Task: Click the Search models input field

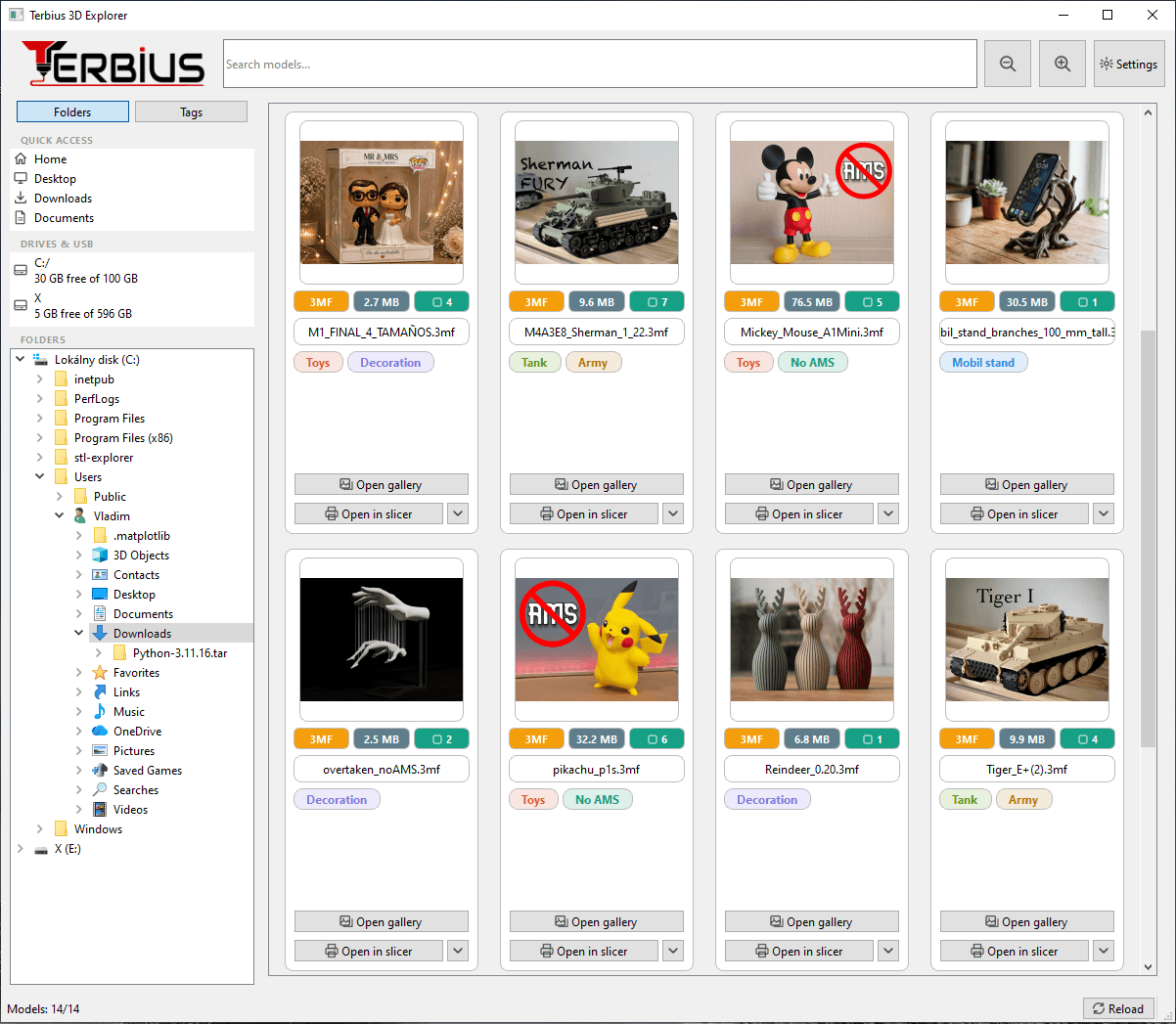Action: pyautogui.click(x=600, y=64)
